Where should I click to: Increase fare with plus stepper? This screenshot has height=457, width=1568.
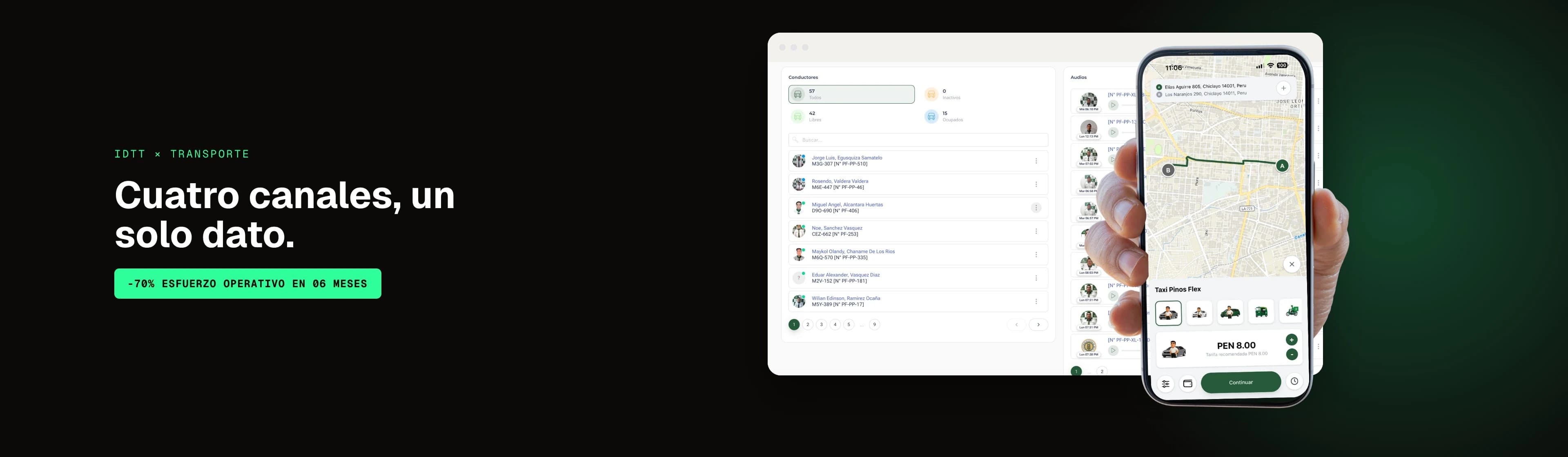(x=1292, y=339)
